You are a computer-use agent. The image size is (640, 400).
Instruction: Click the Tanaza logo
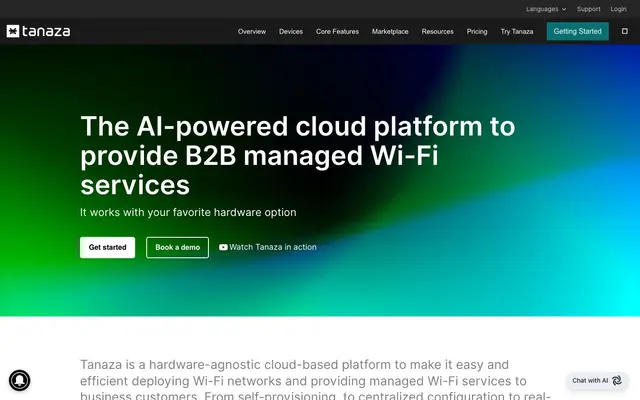click(38, 31)
